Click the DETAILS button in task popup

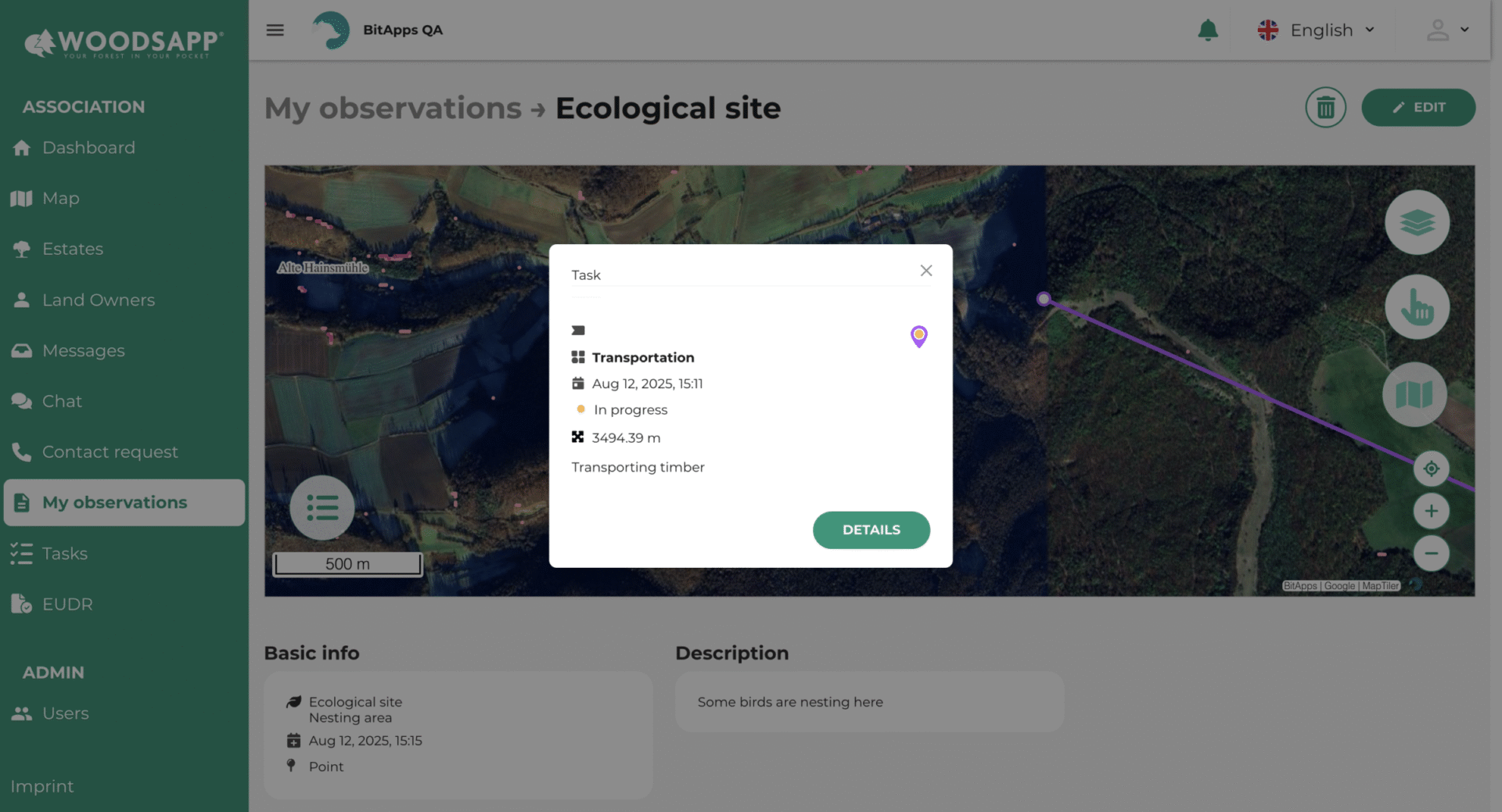871,530
